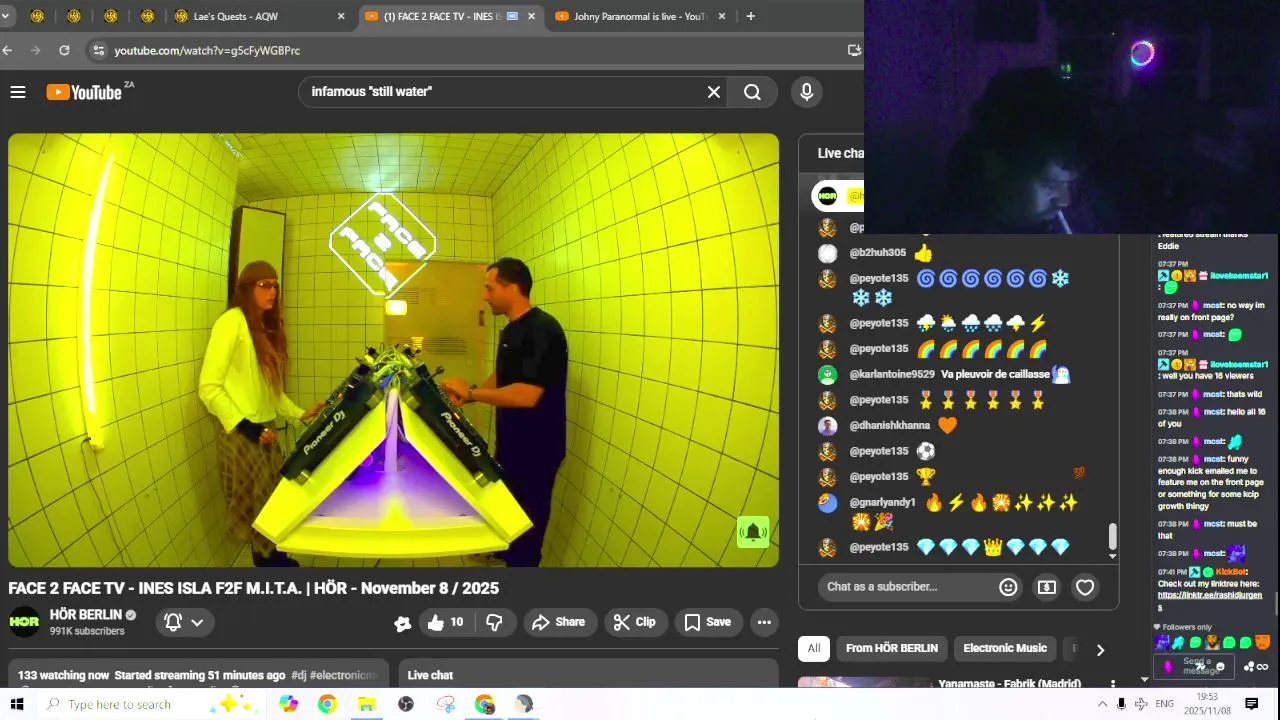Share the video

[x=559, y=622]
